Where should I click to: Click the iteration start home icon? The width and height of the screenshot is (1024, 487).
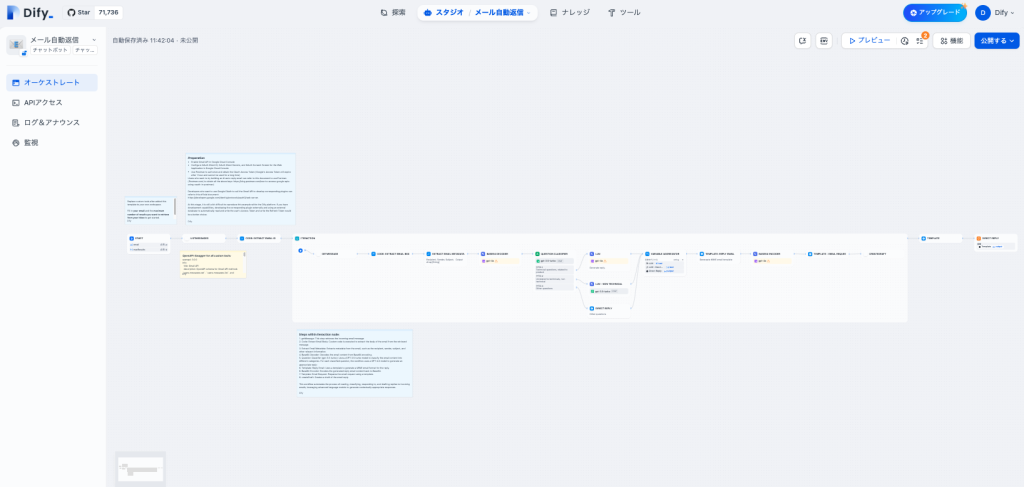pos(300,250)
